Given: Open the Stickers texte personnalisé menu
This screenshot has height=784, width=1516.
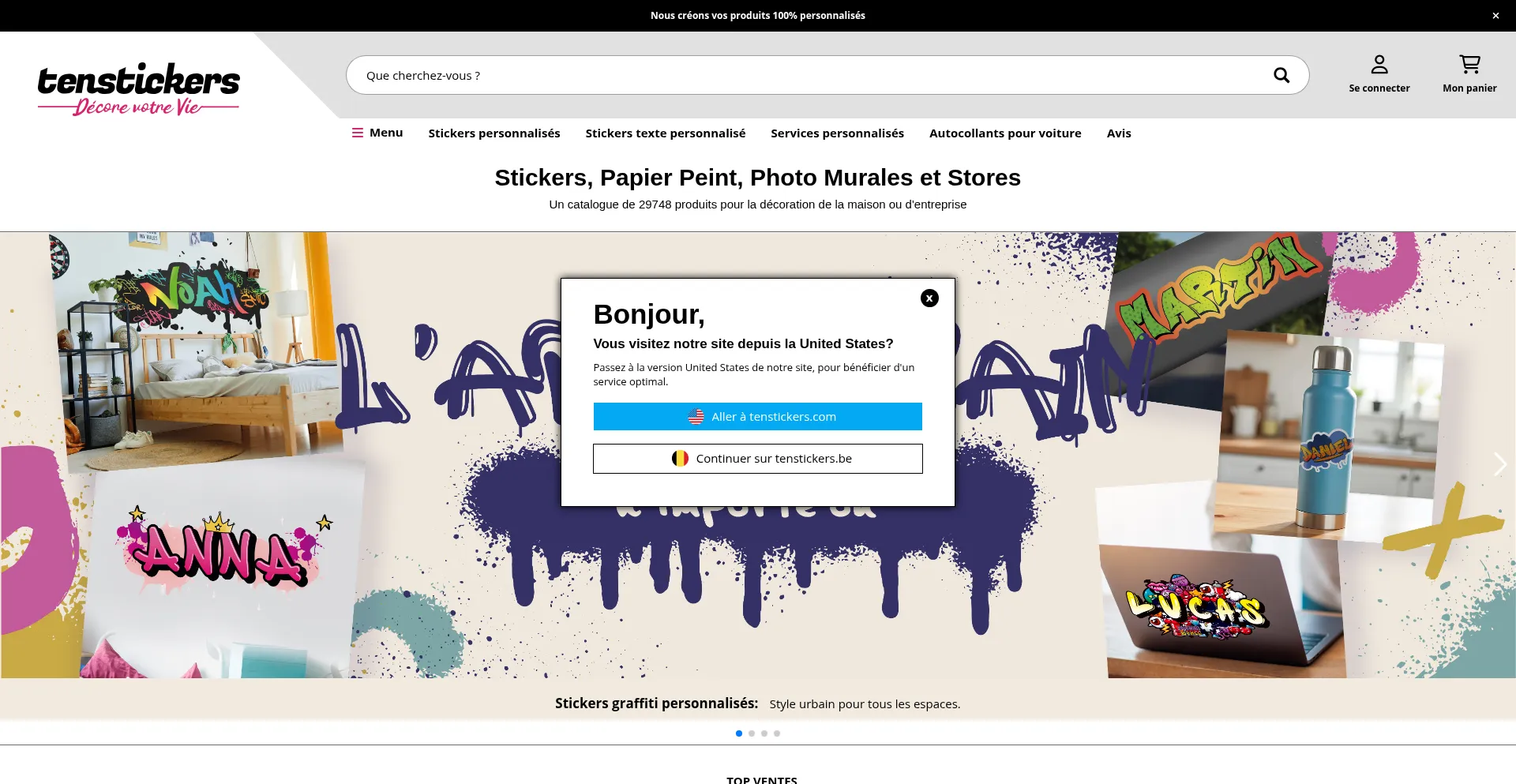Looking at the screenshot, I should [x=665, y=133].
